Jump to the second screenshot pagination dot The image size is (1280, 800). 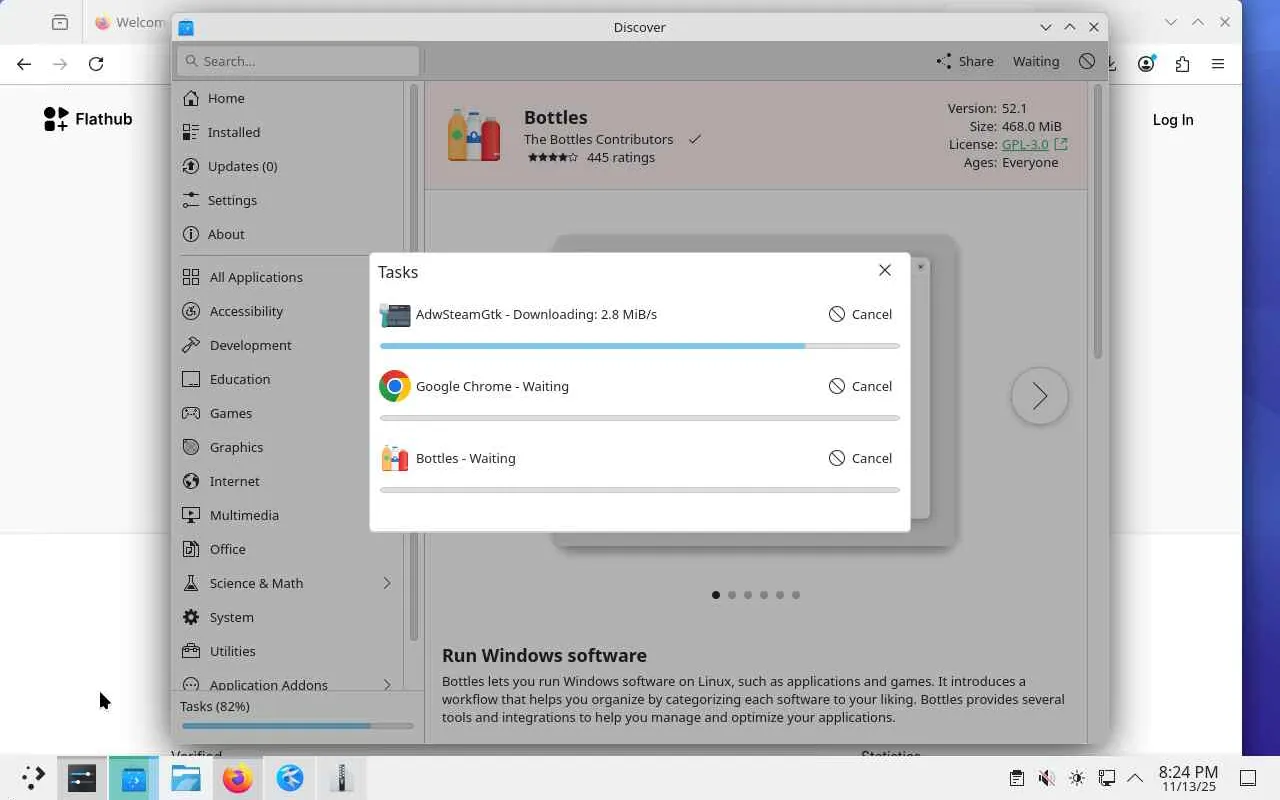click(x=732, y=595)
